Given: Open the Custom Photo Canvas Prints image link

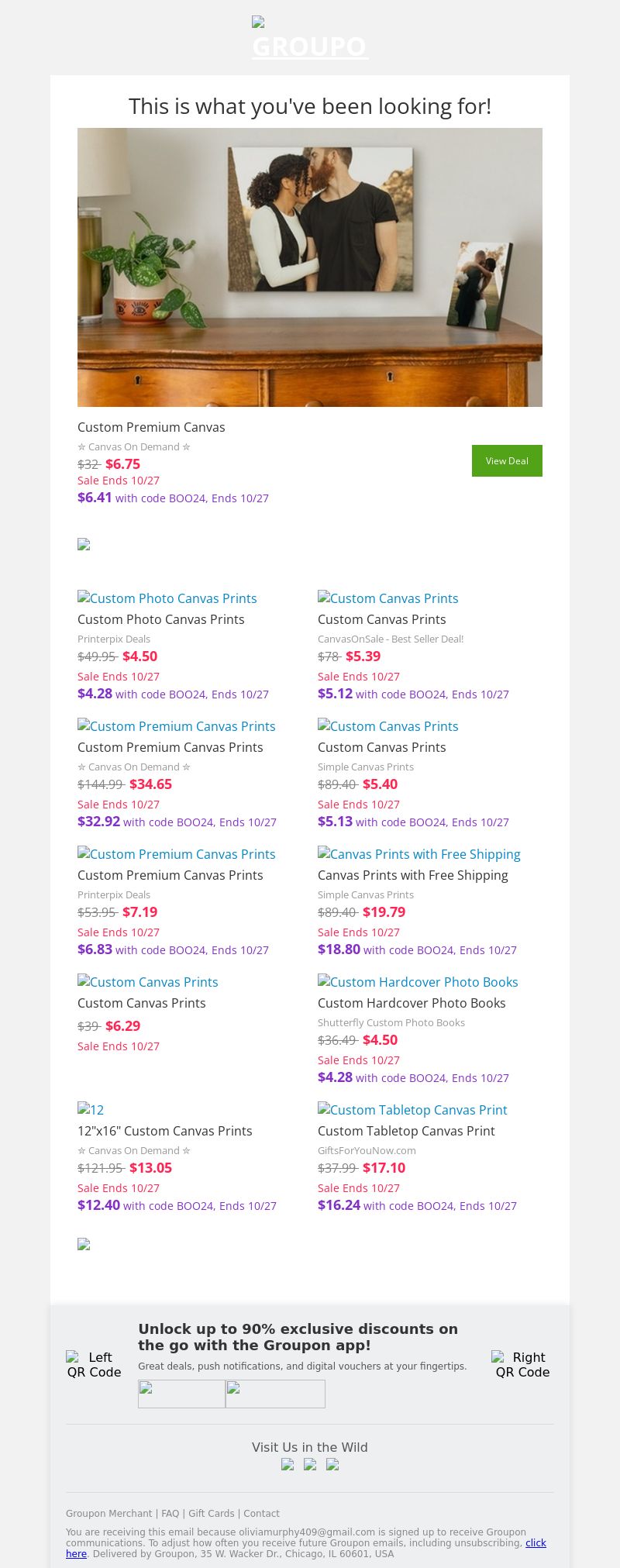Looking at the screenshot, I should 167,598.
